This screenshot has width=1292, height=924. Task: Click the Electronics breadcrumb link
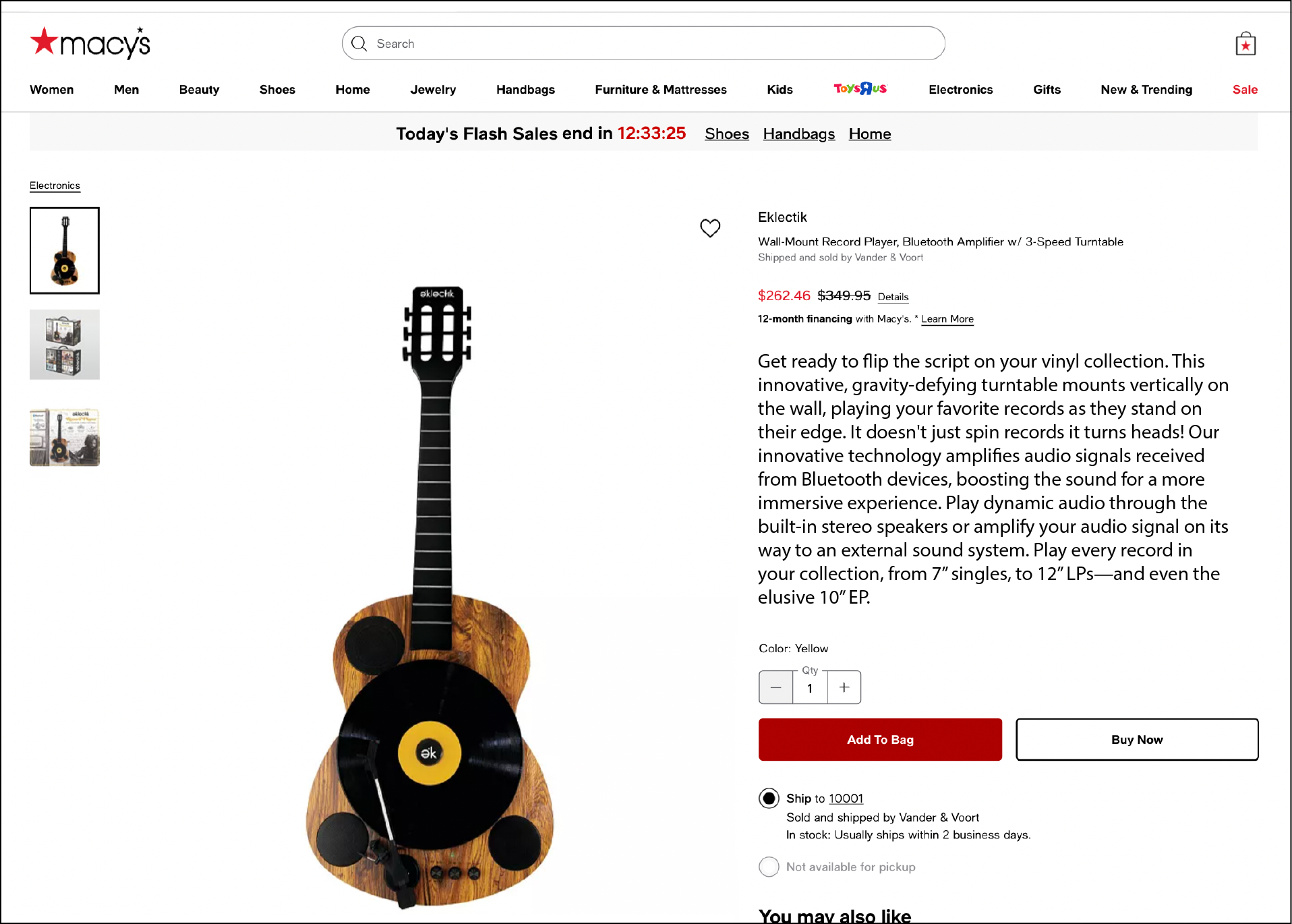[55, 185]
